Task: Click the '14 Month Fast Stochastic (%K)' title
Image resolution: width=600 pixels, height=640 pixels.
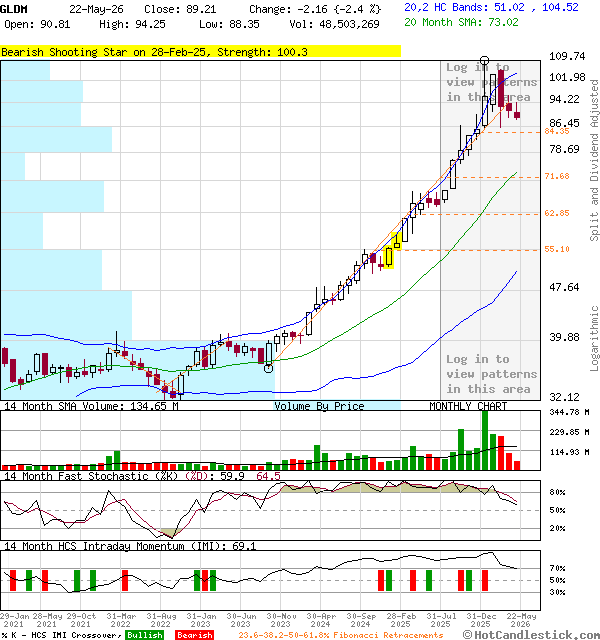Action: tap(91, 476)
